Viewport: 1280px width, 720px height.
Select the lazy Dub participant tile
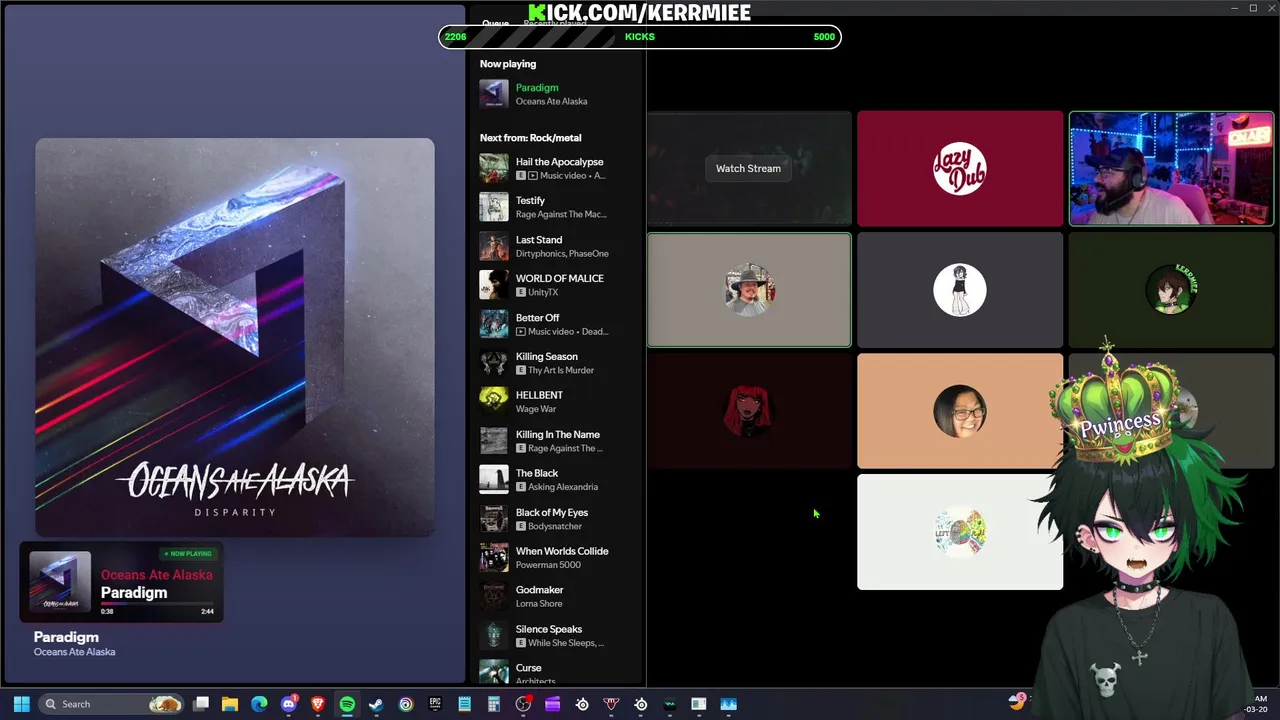pos(960,168)
